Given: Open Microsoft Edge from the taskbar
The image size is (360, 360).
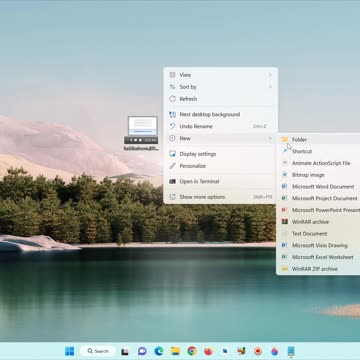Looking at the screenshot, I should 159,351.
